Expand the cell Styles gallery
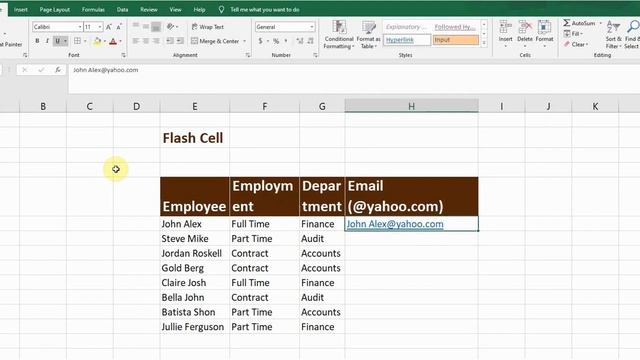Image resolution: width=640 pixels, height=360 pixels. tap(484, 42)
